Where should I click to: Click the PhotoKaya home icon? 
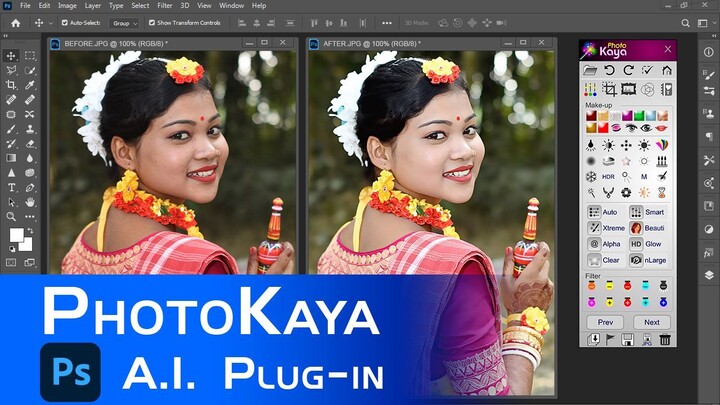[667, 70]
